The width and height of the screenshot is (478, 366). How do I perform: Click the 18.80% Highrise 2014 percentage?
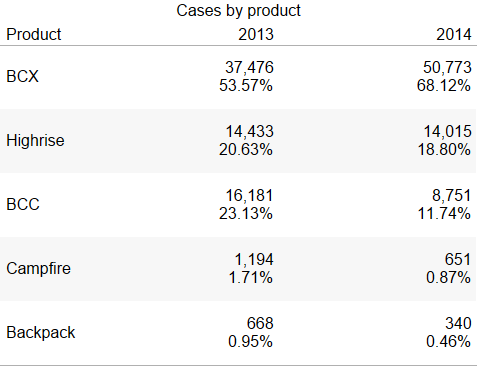pyautogui.click(x=444, y=149)
